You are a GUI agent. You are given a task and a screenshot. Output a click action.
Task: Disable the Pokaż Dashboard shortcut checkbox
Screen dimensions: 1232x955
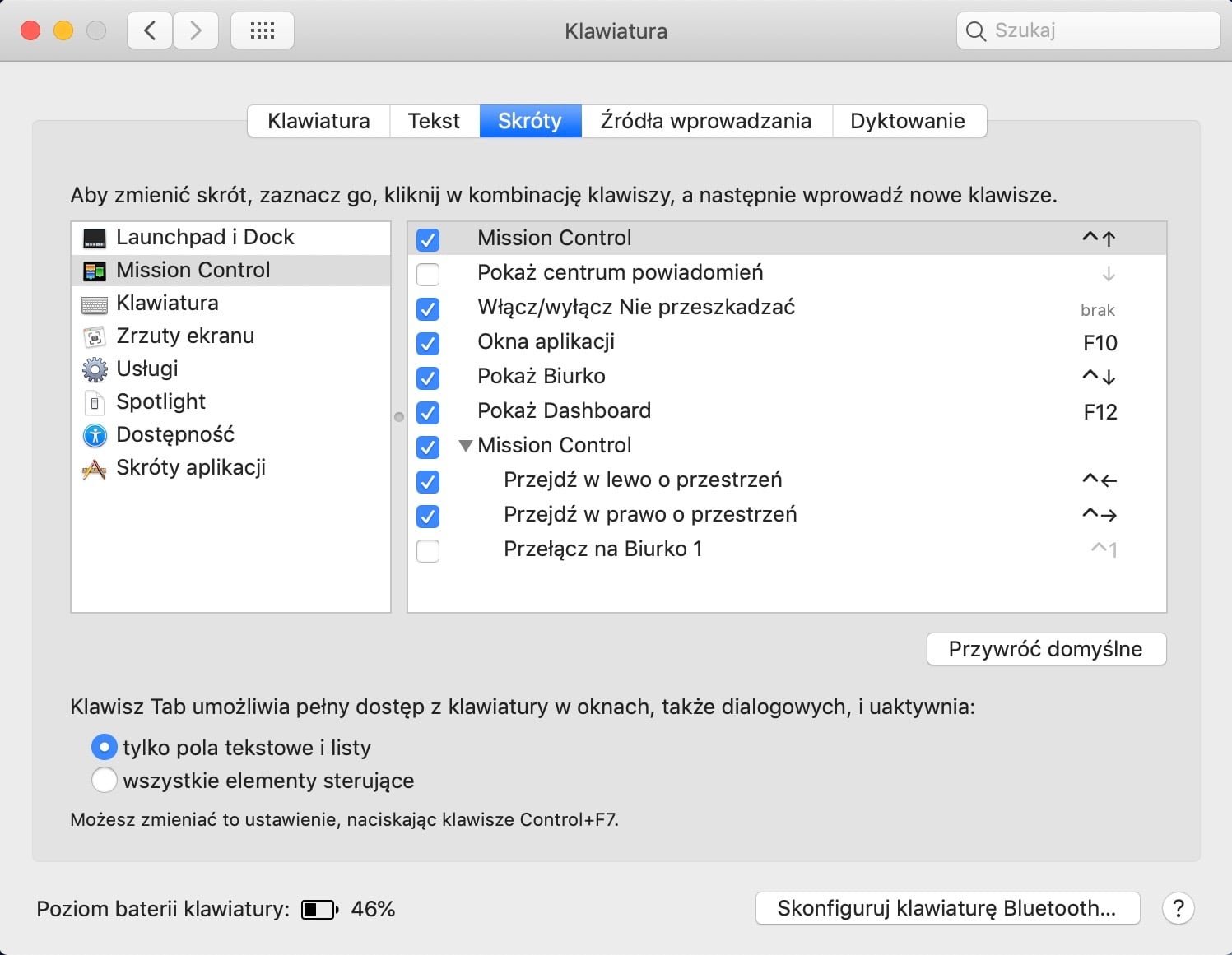(428, 412)
